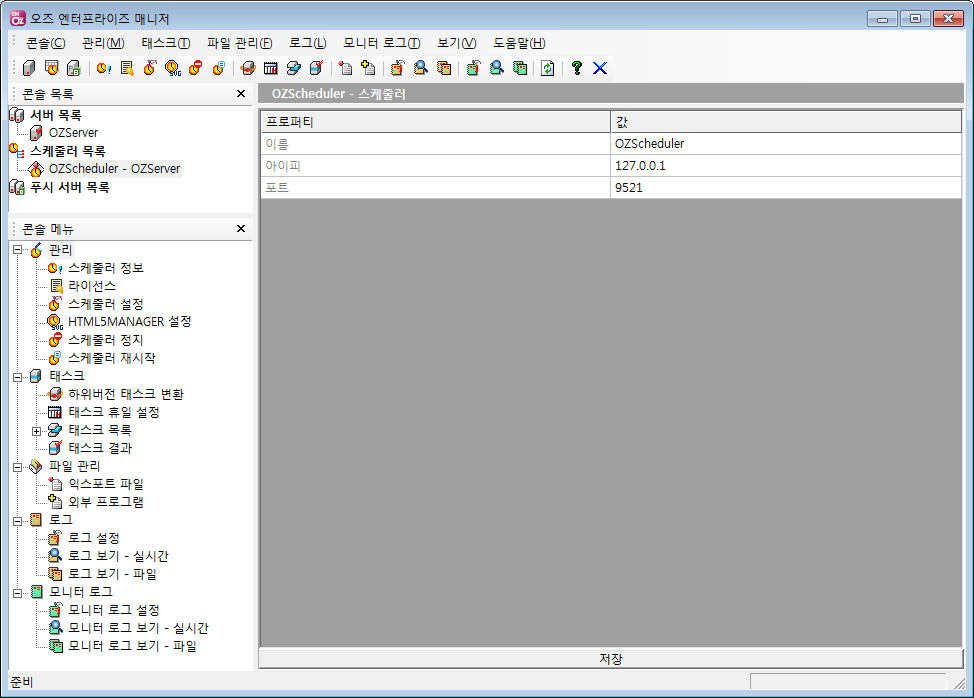The width and height of the screenshot is (974, 698).
Task: Click the export file toolbar icon
Action: coord(345,68)
